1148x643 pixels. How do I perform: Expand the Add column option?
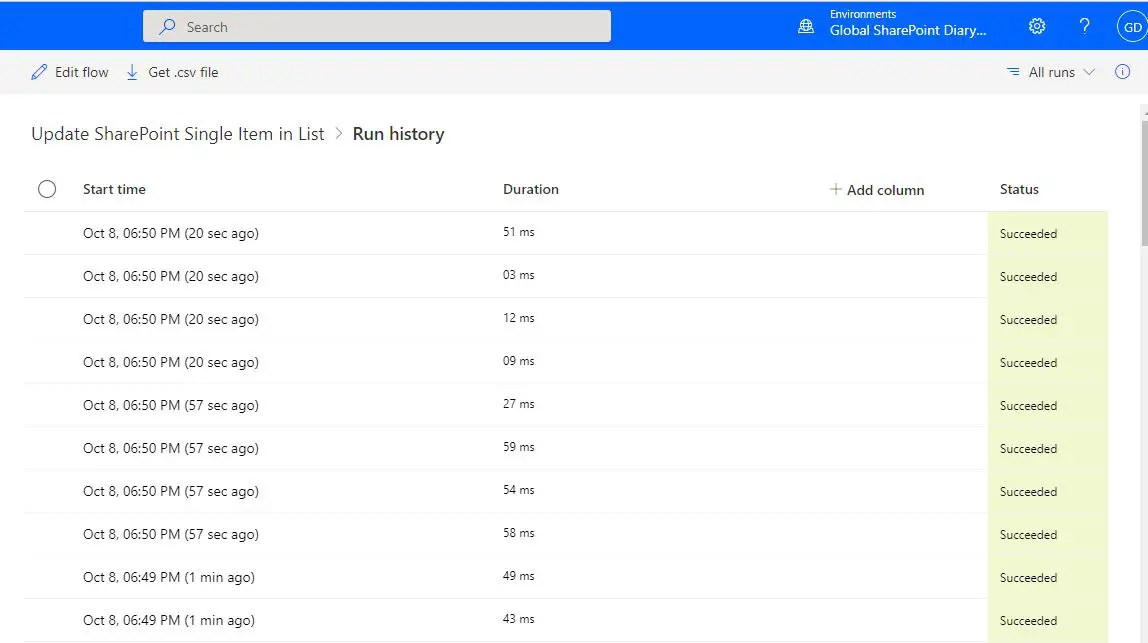(x=876, y=189)
